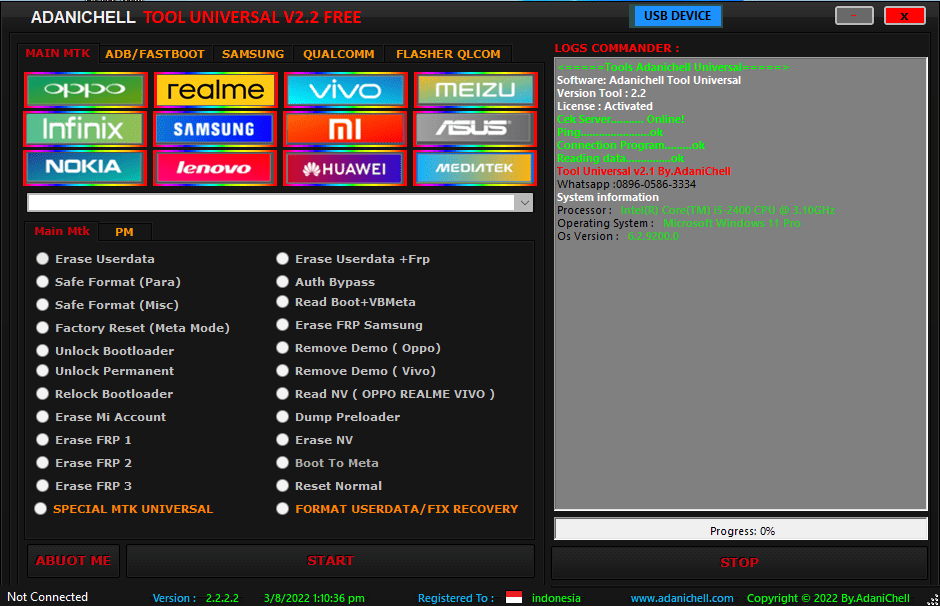
Task: Visit the www.adanichell.com link
Action: coord(682,597)
